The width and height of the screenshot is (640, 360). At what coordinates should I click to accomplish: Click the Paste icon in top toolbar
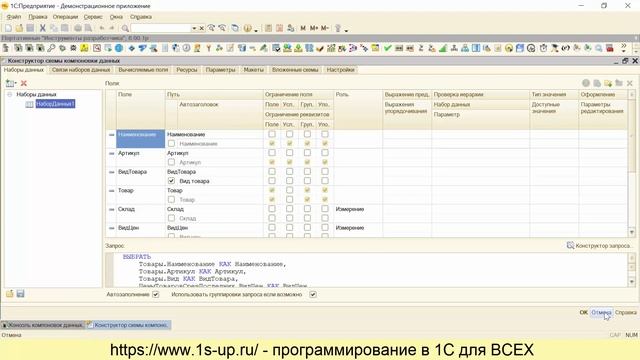(64, 28)
